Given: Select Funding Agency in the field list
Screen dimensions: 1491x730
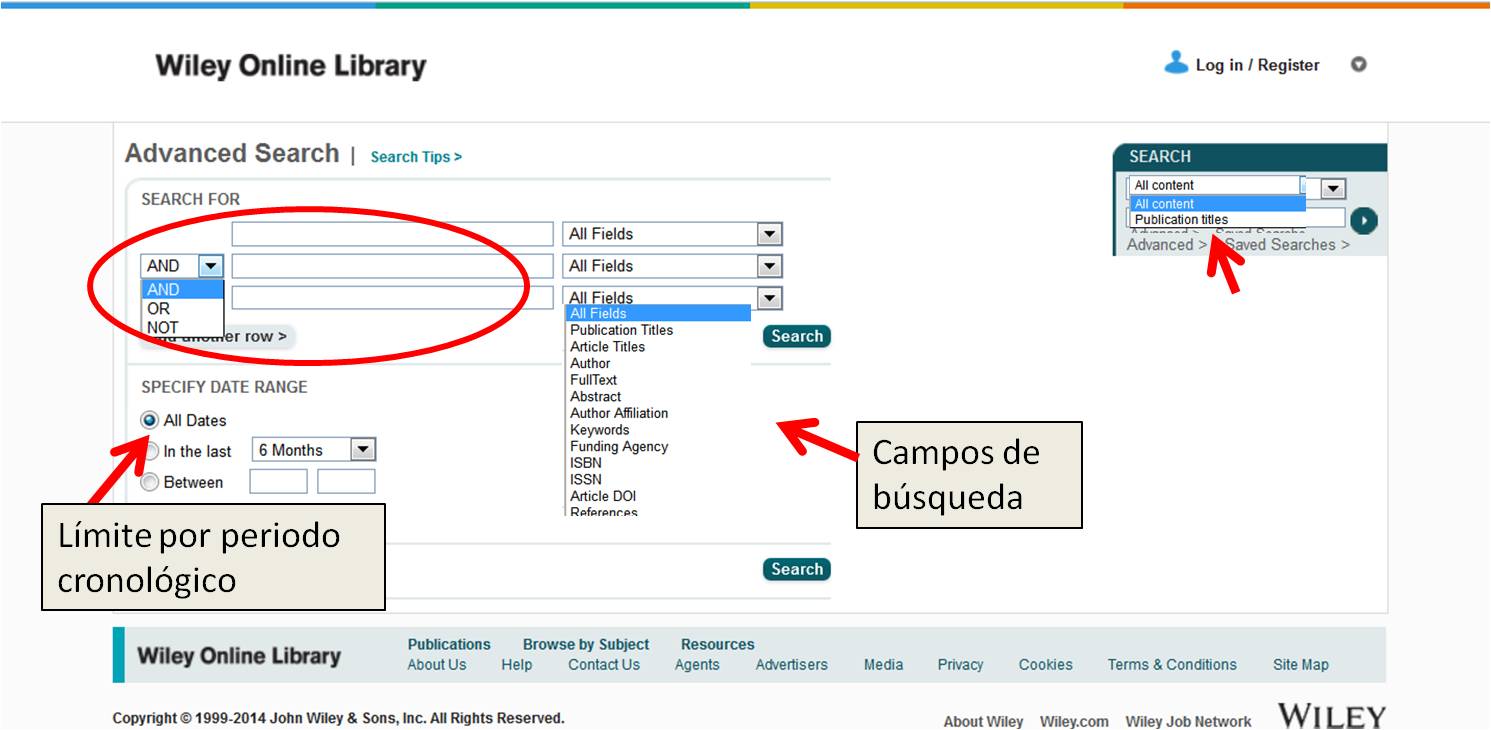Looking at the screenshot, I should click(x=619, y=447).
